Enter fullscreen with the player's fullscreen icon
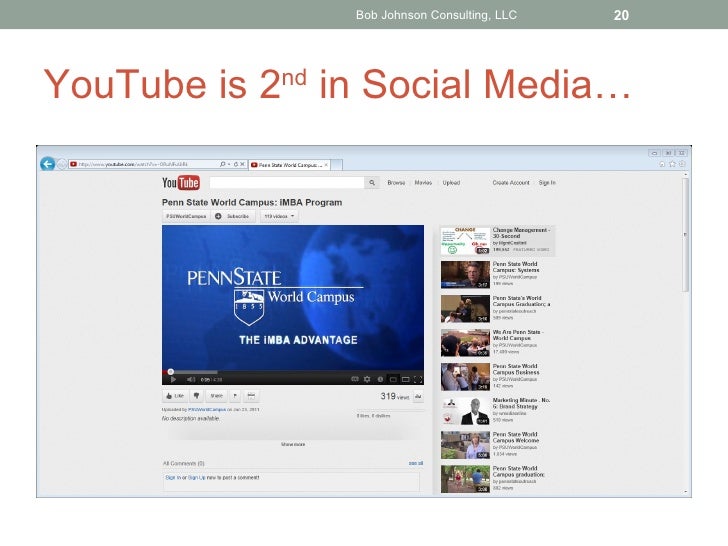The image size is (728, 546). pos(418,379)
